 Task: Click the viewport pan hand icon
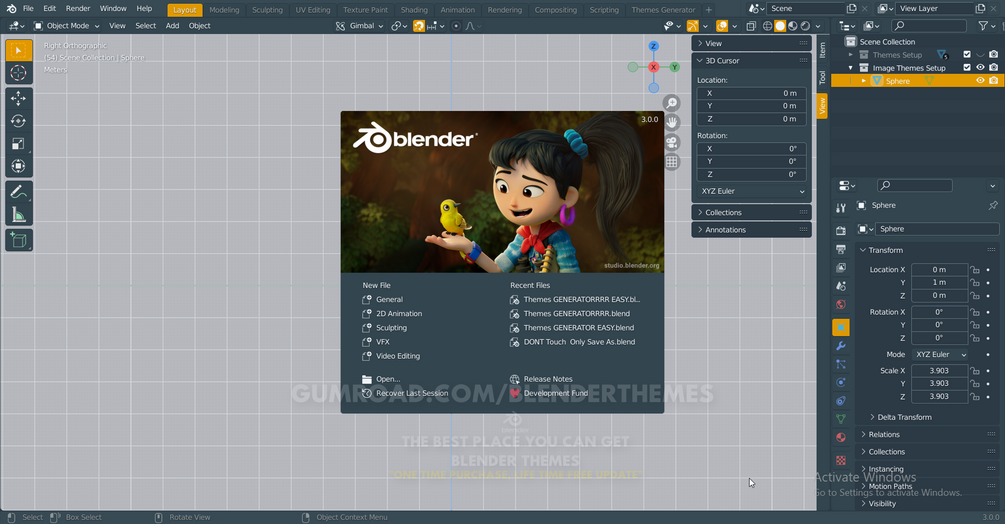click(x=671, y=122)
